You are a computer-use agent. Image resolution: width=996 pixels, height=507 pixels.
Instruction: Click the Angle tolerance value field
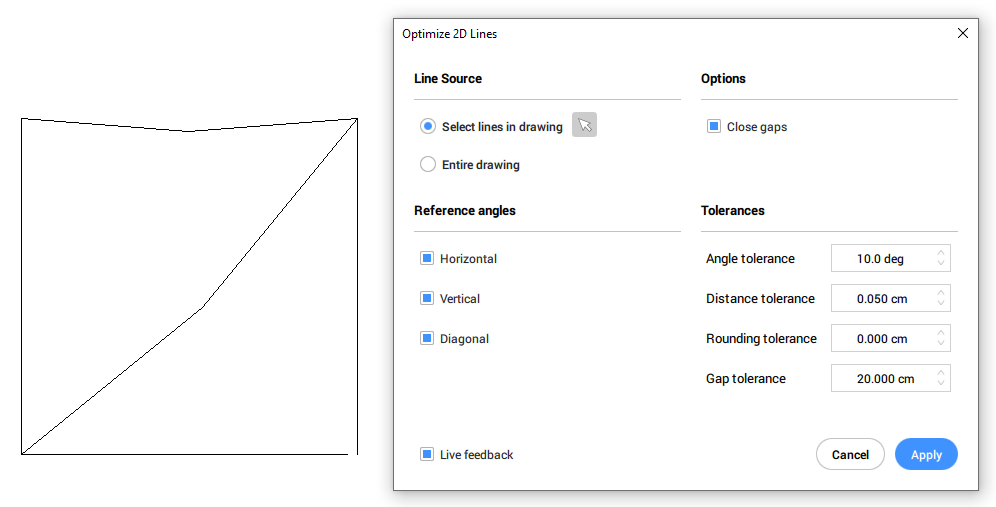[880, 259]
